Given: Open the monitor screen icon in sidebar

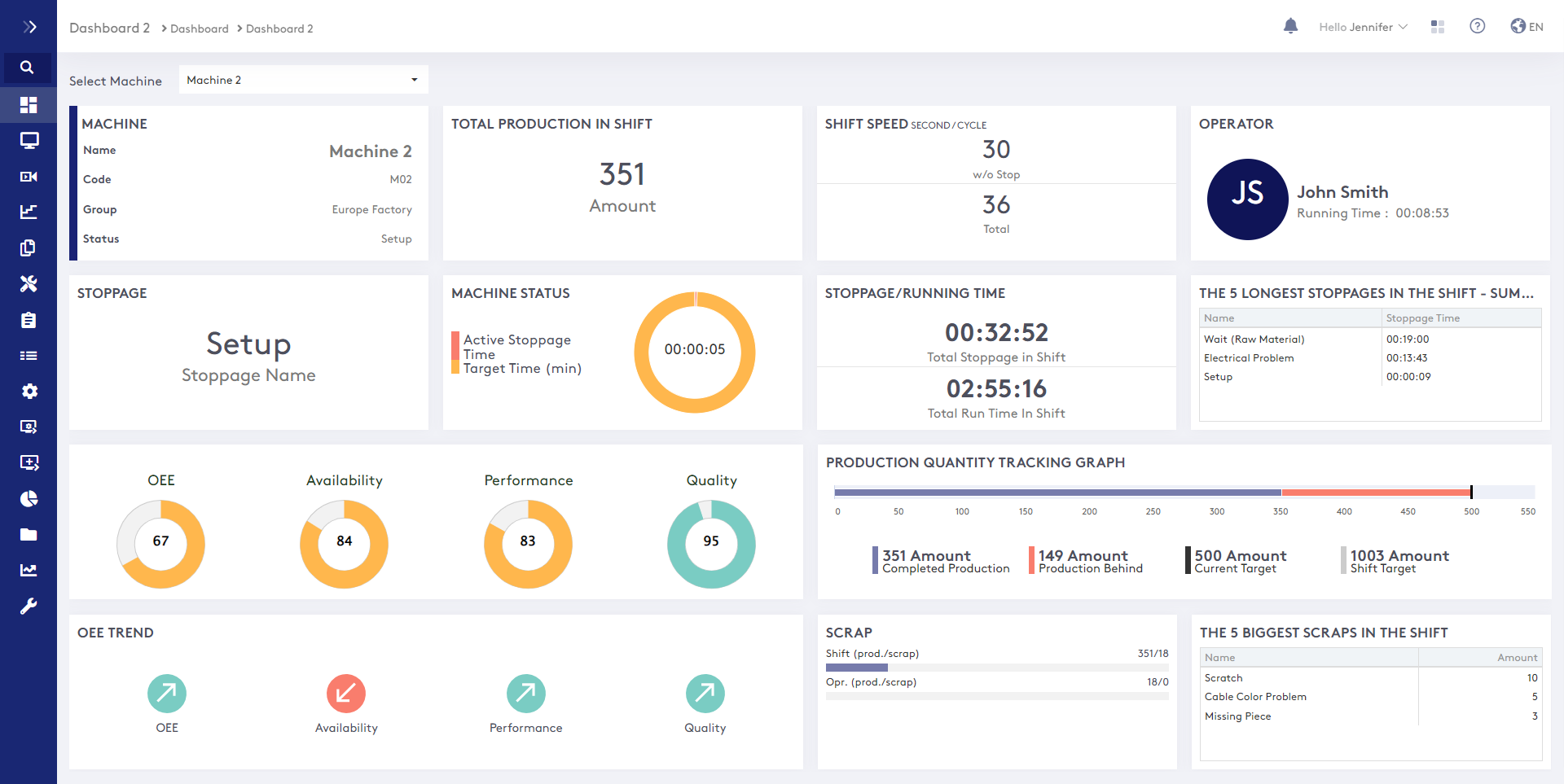Looking at the screenshot, I should tap(29, 141).
